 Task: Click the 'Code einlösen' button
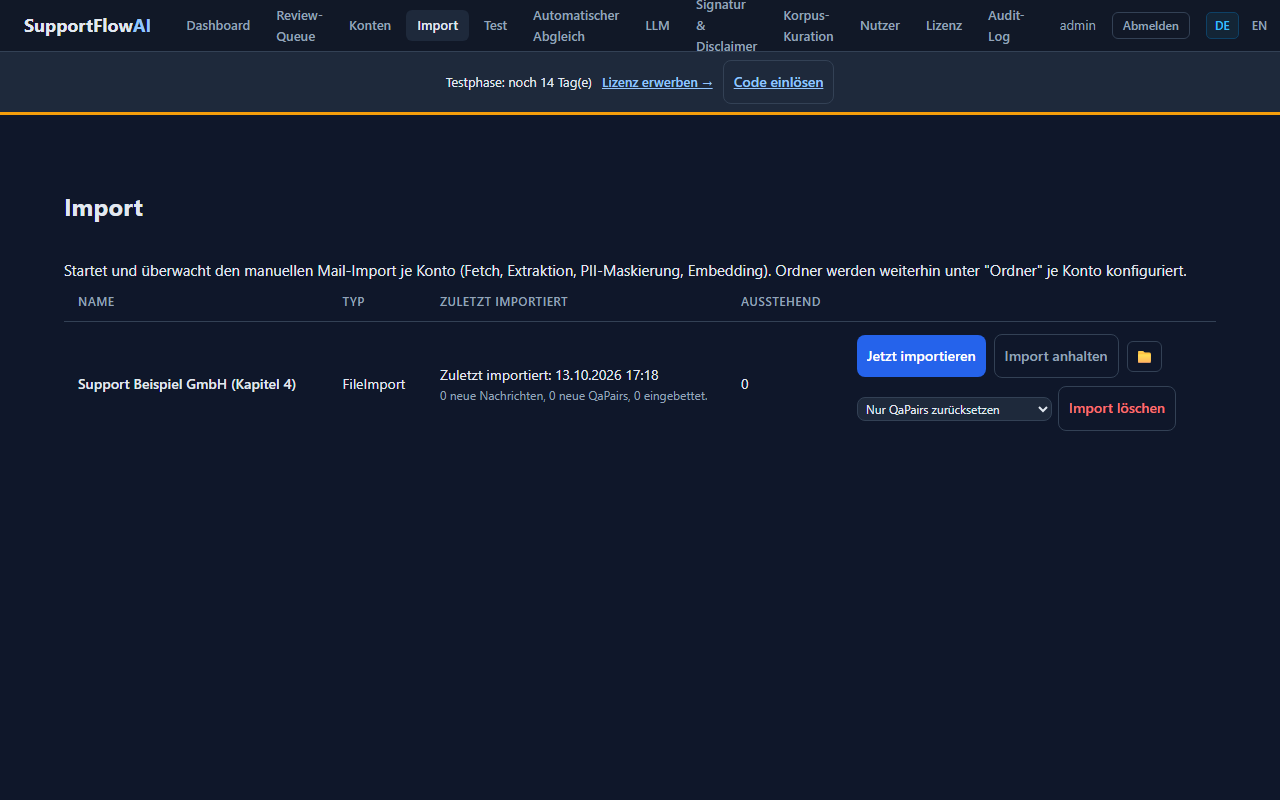coord(778,82)
